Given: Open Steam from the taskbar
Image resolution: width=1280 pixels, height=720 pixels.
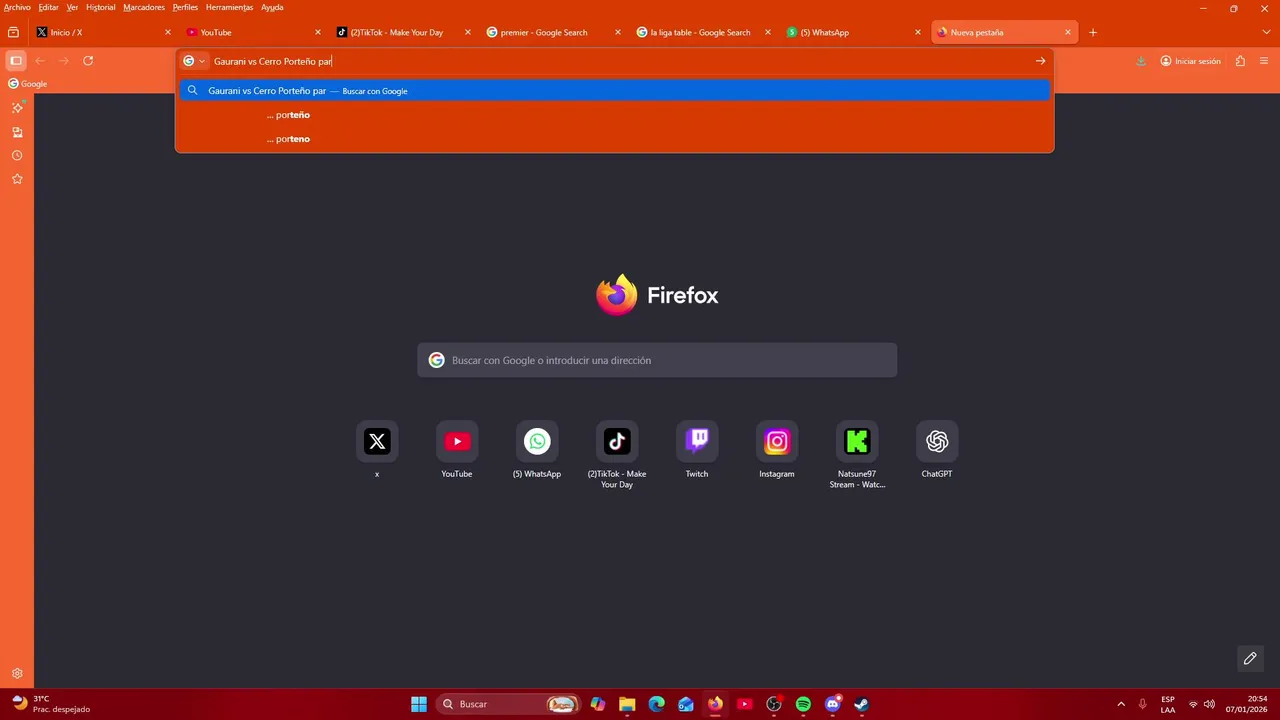Looking at the screenshot, I should click(x=862, y=704).
